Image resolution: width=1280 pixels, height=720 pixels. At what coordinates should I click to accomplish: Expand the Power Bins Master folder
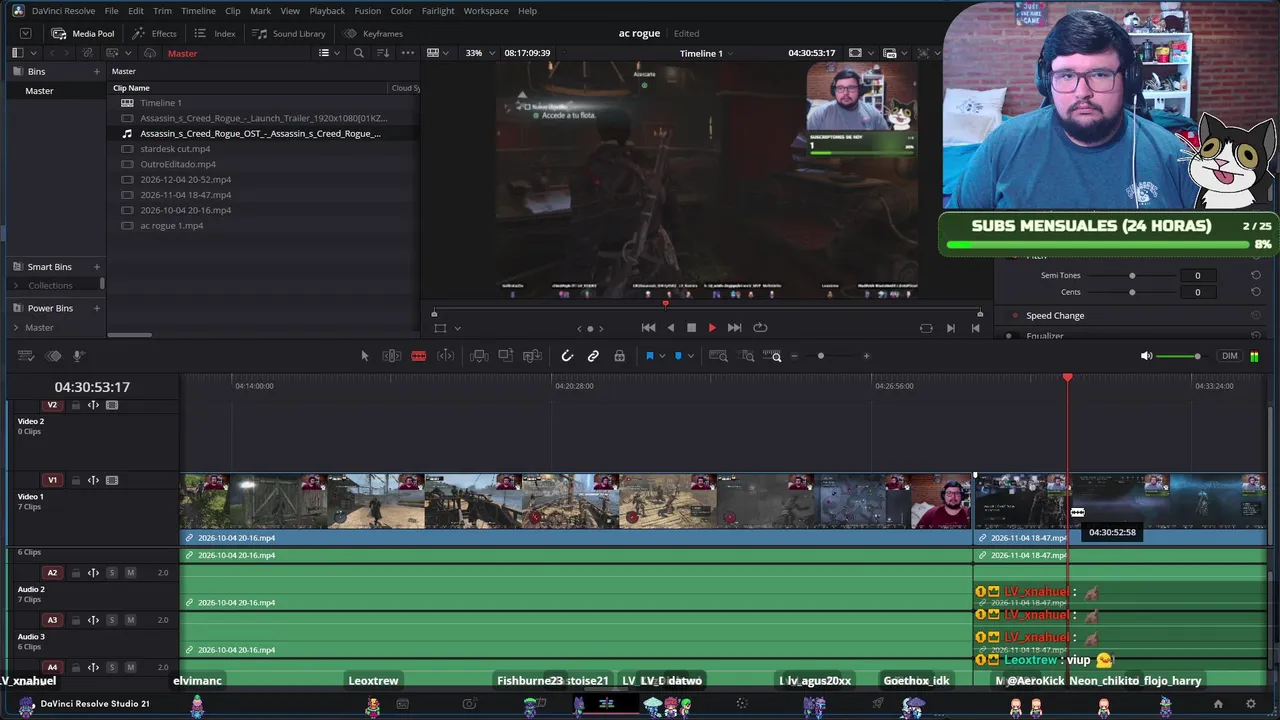[16, 328]
